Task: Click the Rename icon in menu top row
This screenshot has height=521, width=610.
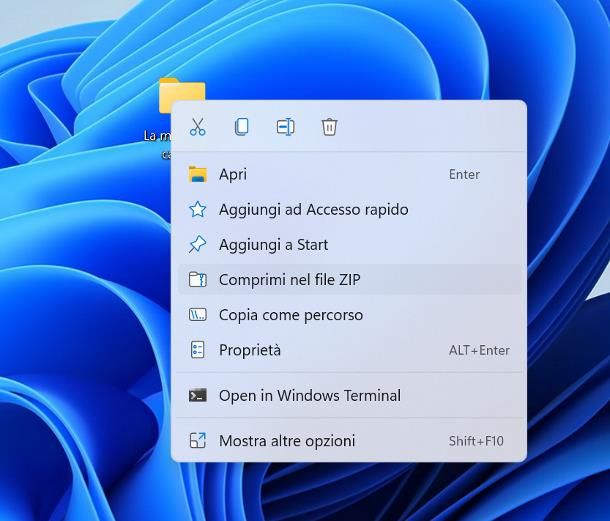Action: coord(285,127)
